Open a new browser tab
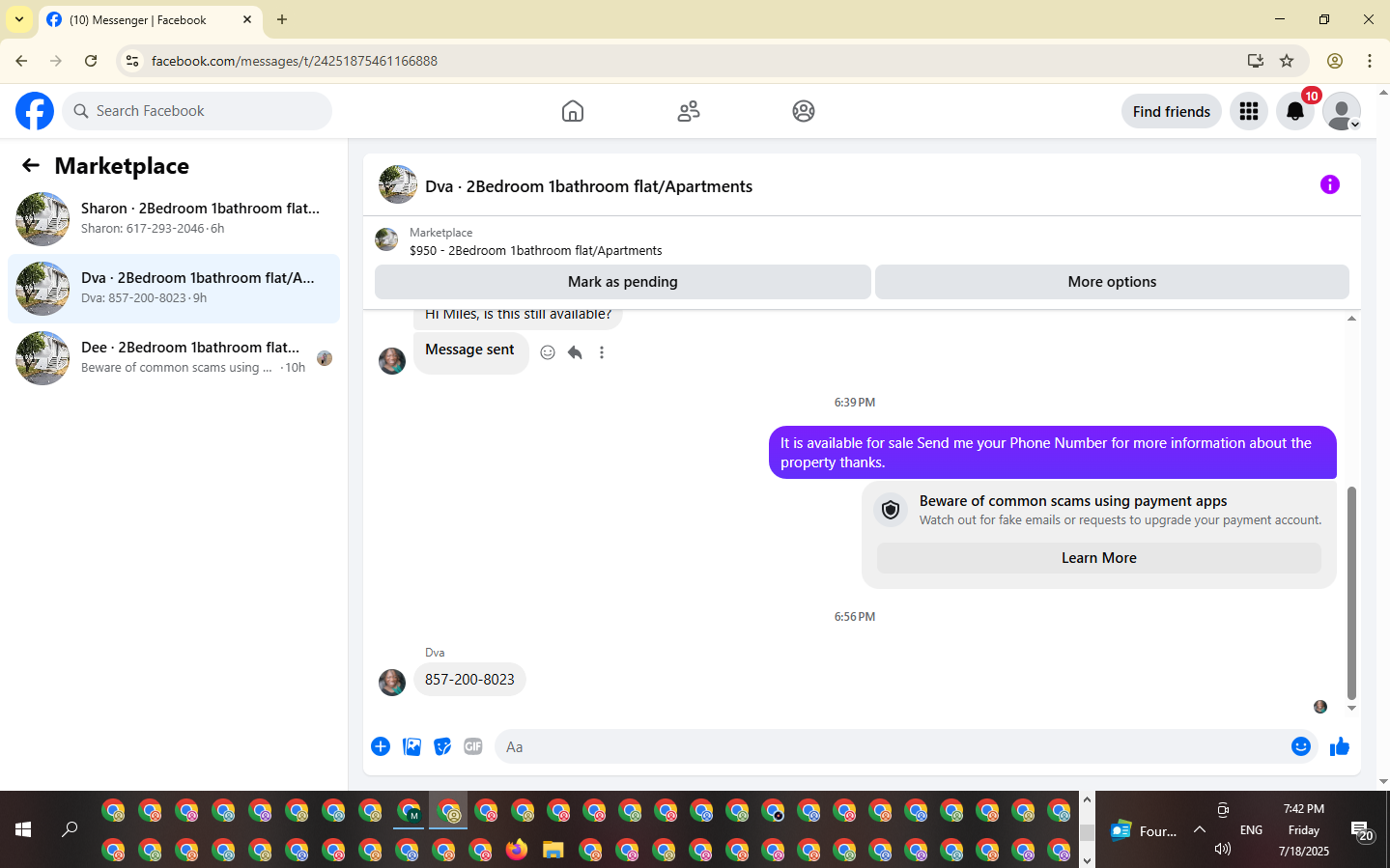1390x868 pixels. tap(282, 19)
